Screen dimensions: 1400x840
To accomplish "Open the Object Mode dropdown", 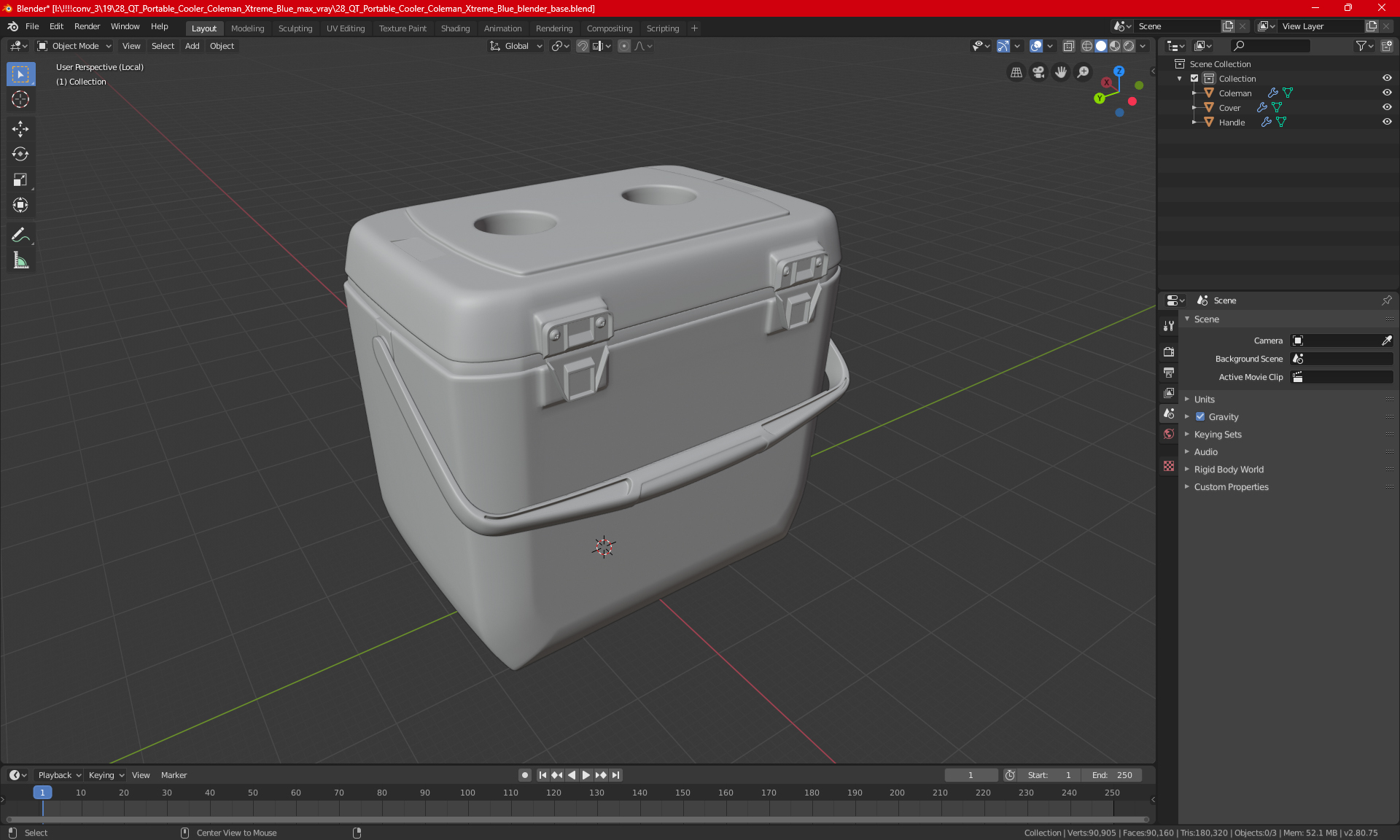I will coord(74,46).
